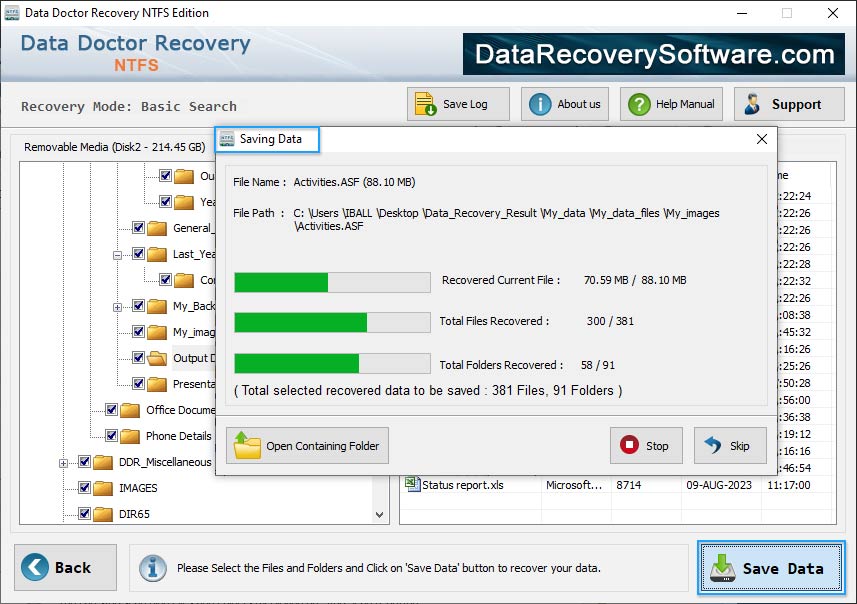Click the Excel icon next to Status report.xls

pos(410,485)
